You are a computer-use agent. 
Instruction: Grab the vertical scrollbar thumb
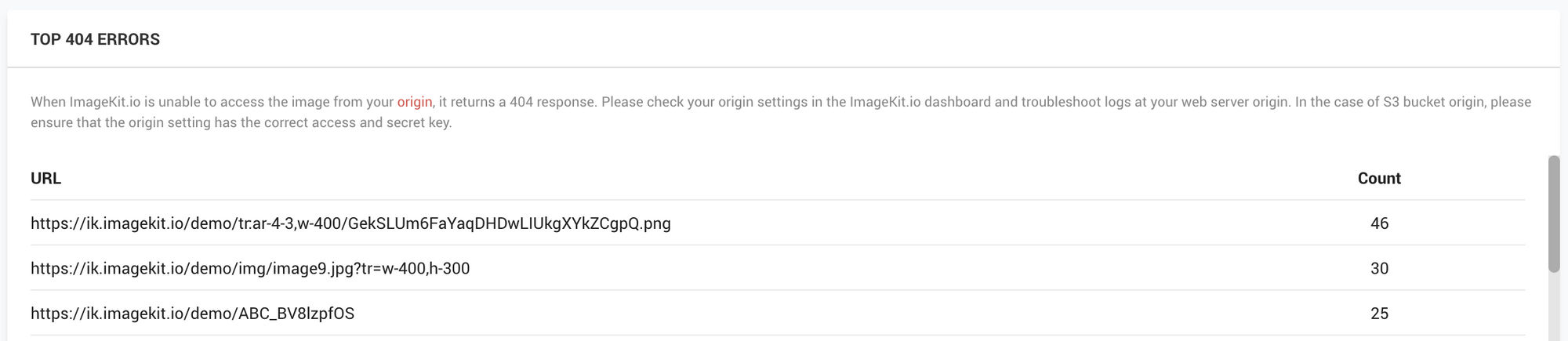[1554, 214]
